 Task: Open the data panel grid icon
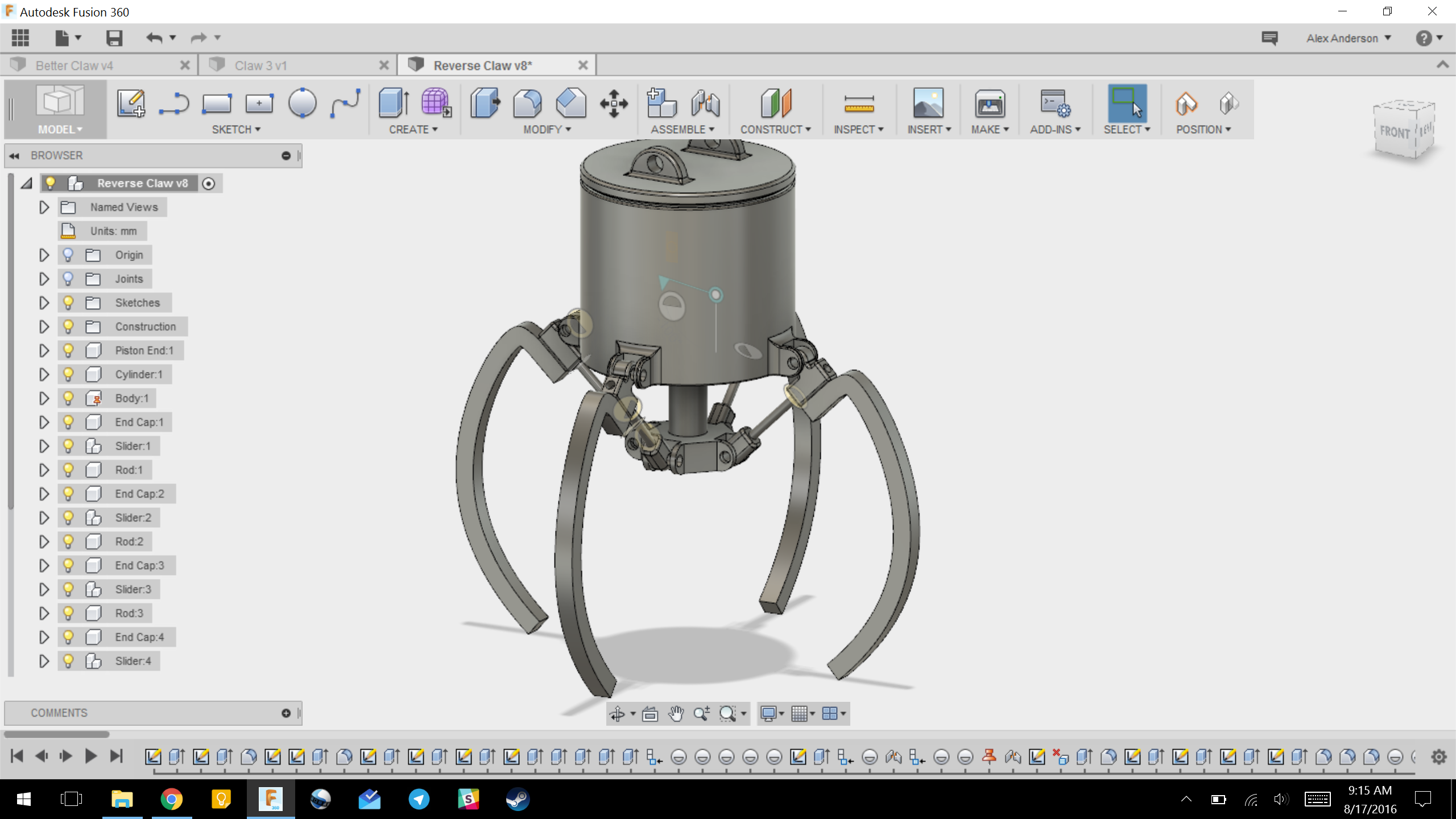point(20,38)
